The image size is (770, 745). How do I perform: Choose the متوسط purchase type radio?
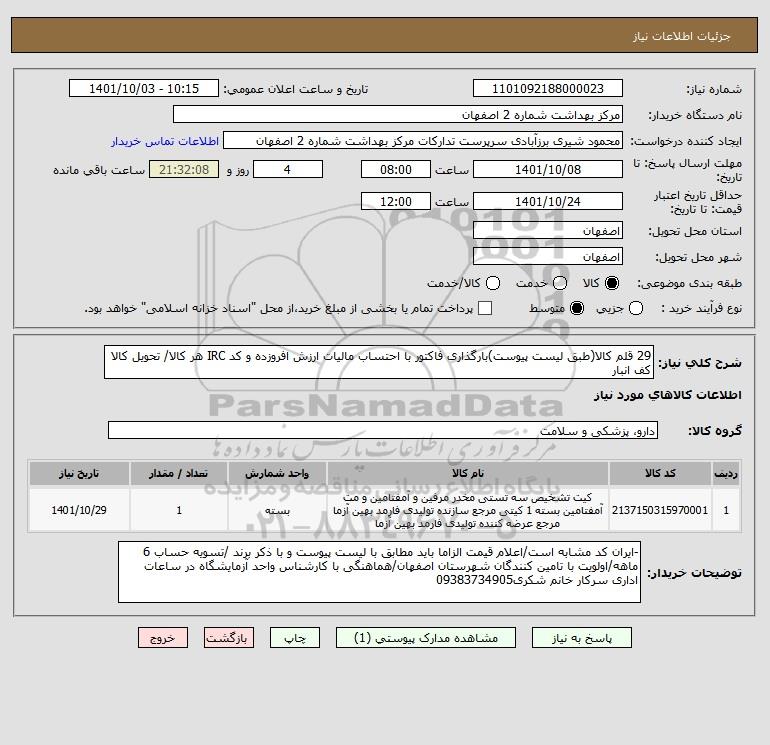point(577,308)
